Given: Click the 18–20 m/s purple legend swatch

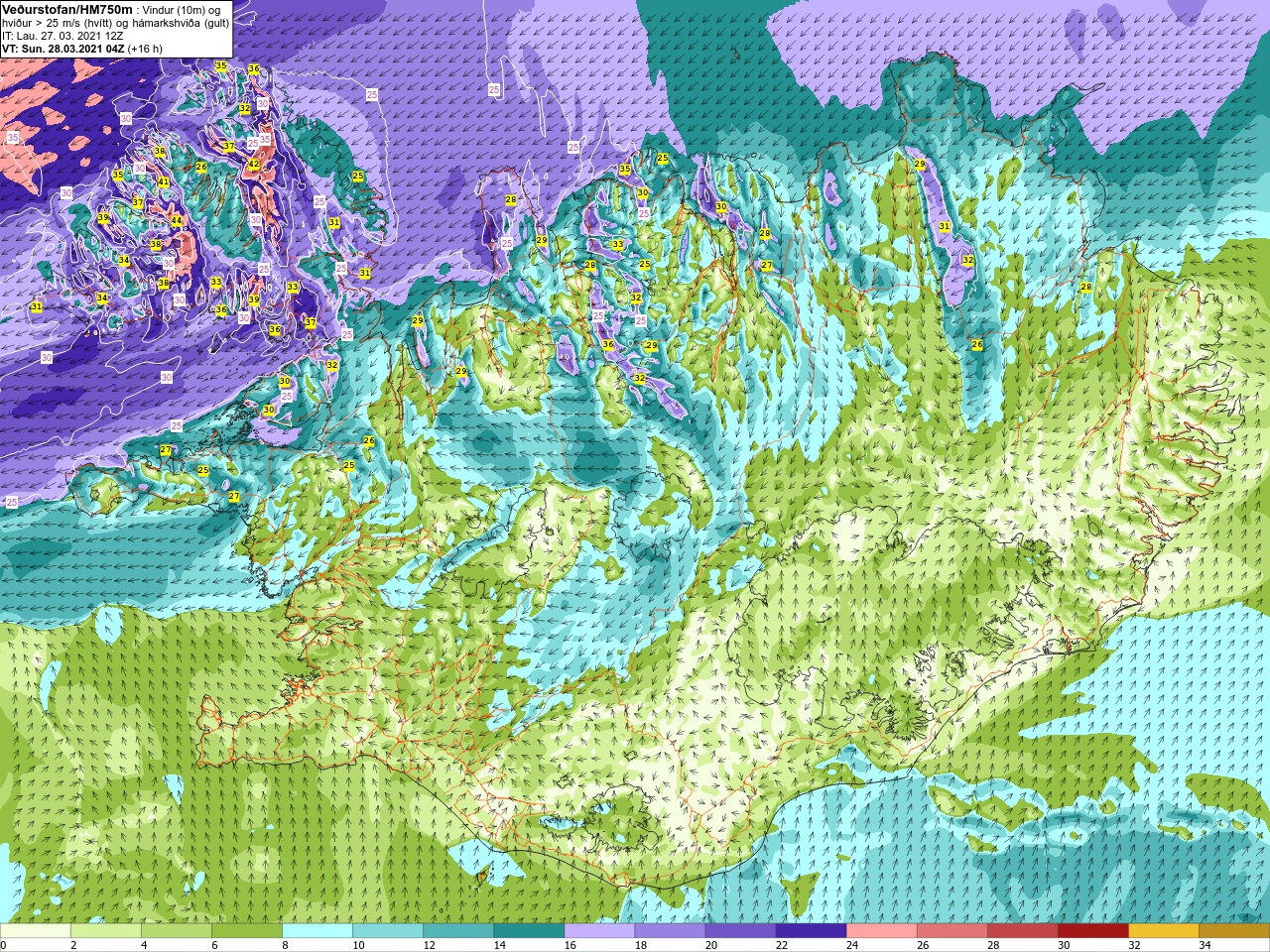Looking at the screenshot, I should [670, 931].
